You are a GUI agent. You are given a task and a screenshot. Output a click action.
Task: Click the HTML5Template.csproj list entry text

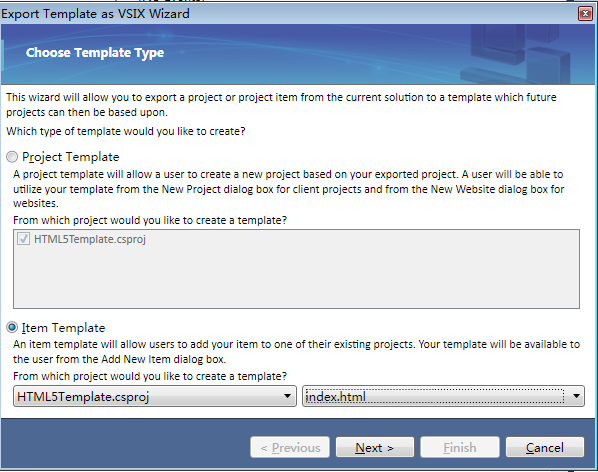pyautogui.click(x=90, y=239)
